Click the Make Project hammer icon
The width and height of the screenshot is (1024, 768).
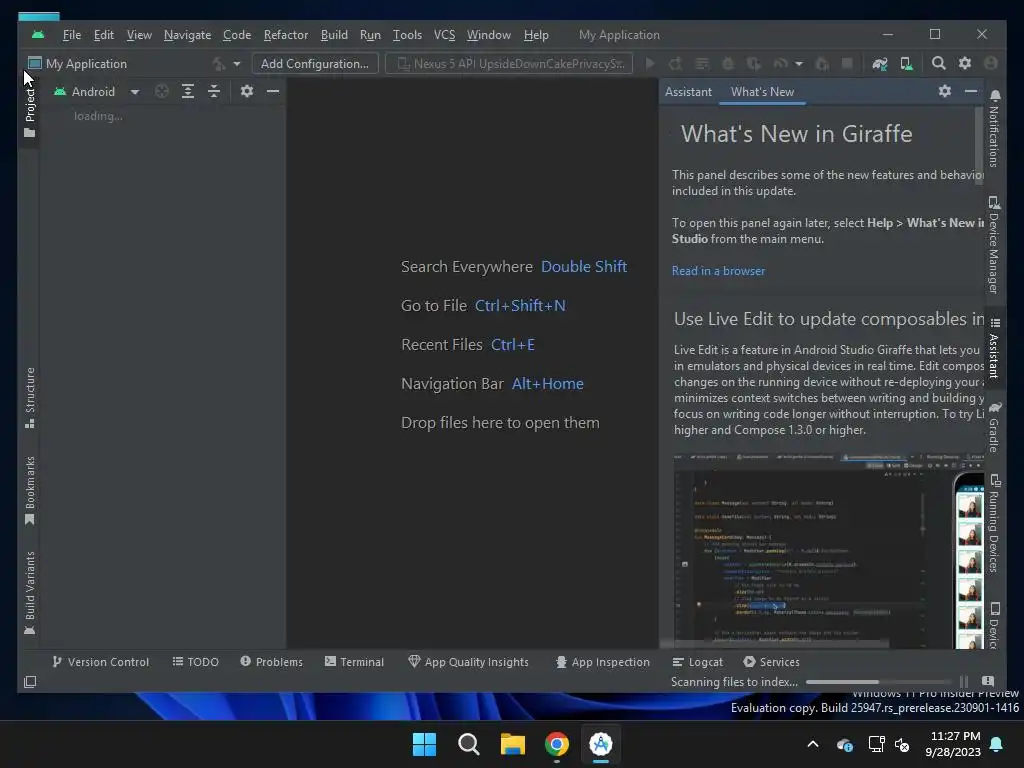tap(219, 64)
